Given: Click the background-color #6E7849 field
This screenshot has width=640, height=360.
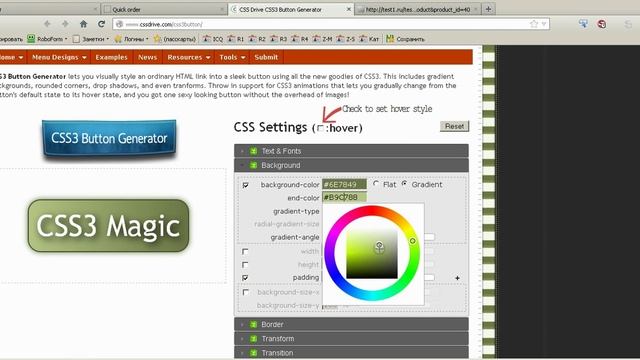Looking at the screenshot, I should (x=344, y=184).
